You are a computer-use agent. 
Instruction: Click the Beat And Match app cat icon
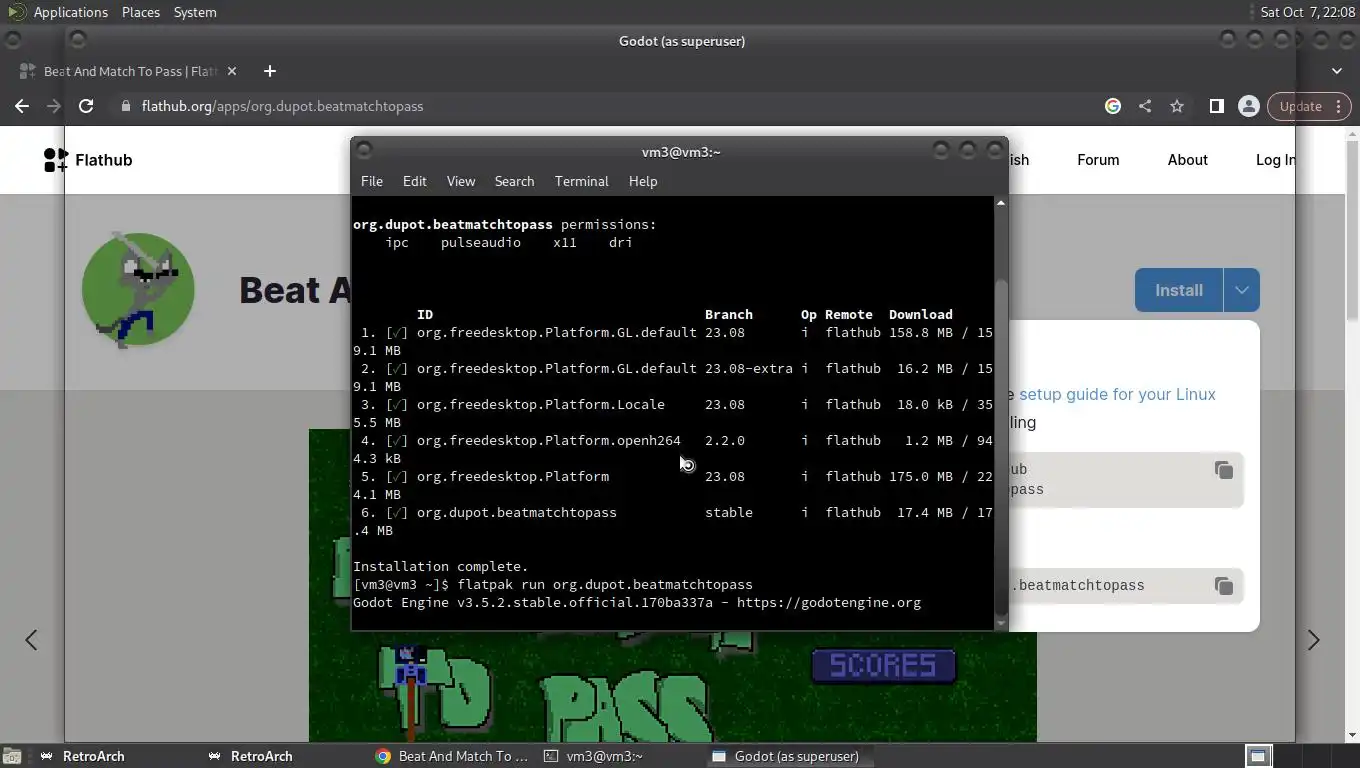[138, 290]
